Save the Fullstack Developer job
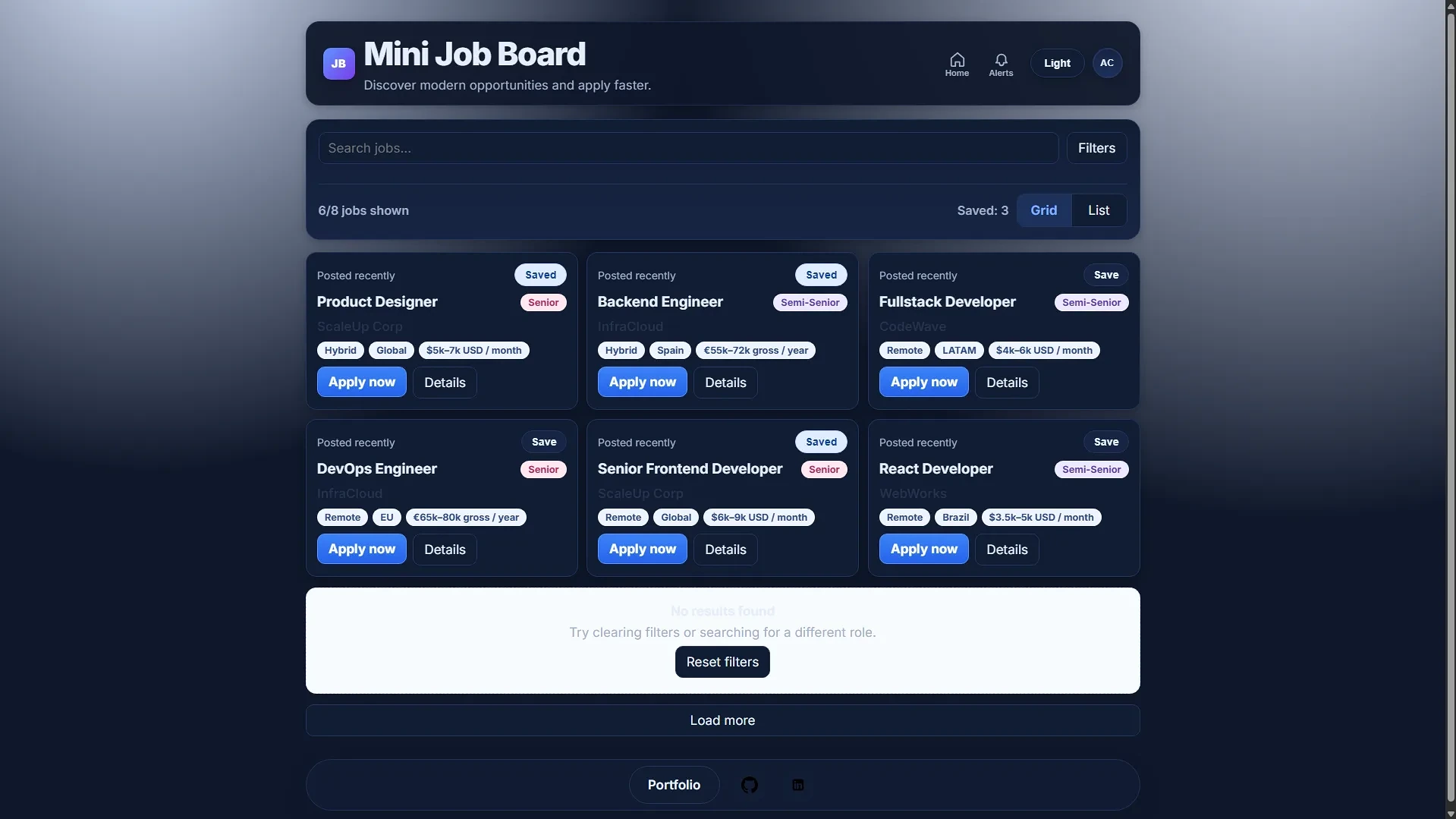 coord(1105,275)
